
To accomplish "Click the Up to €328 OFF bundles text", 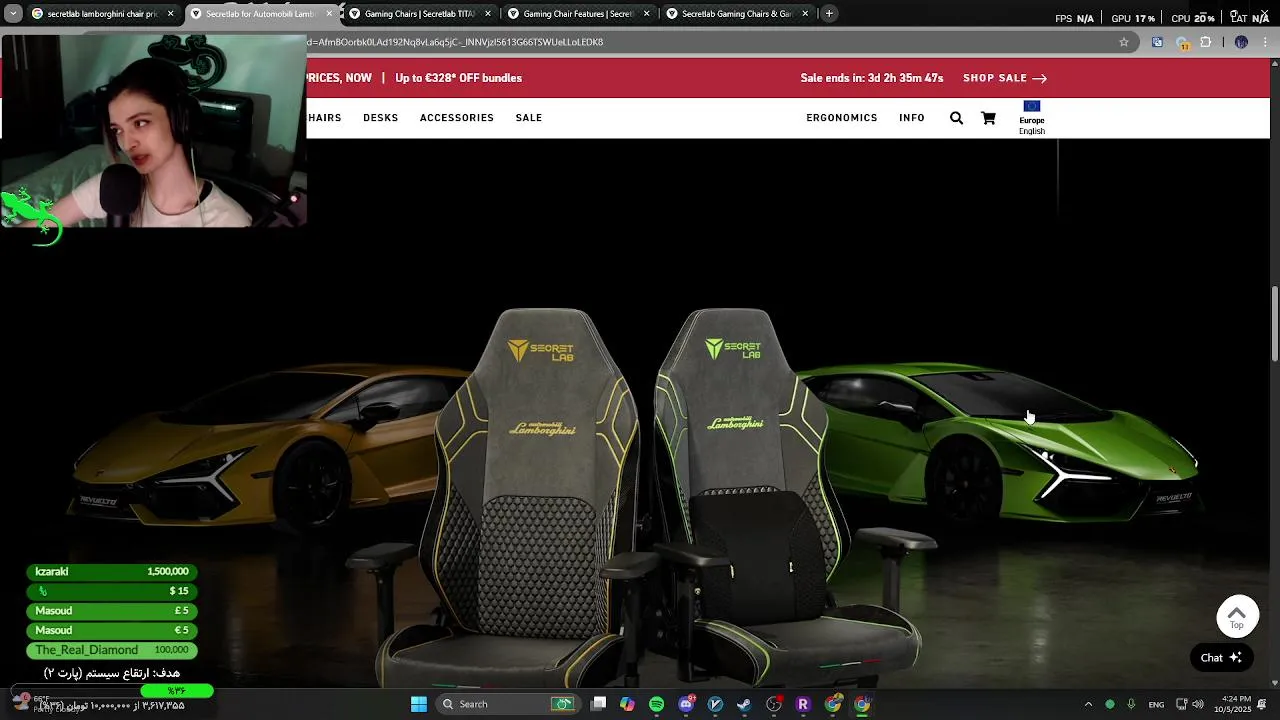I will pos(458,78).
